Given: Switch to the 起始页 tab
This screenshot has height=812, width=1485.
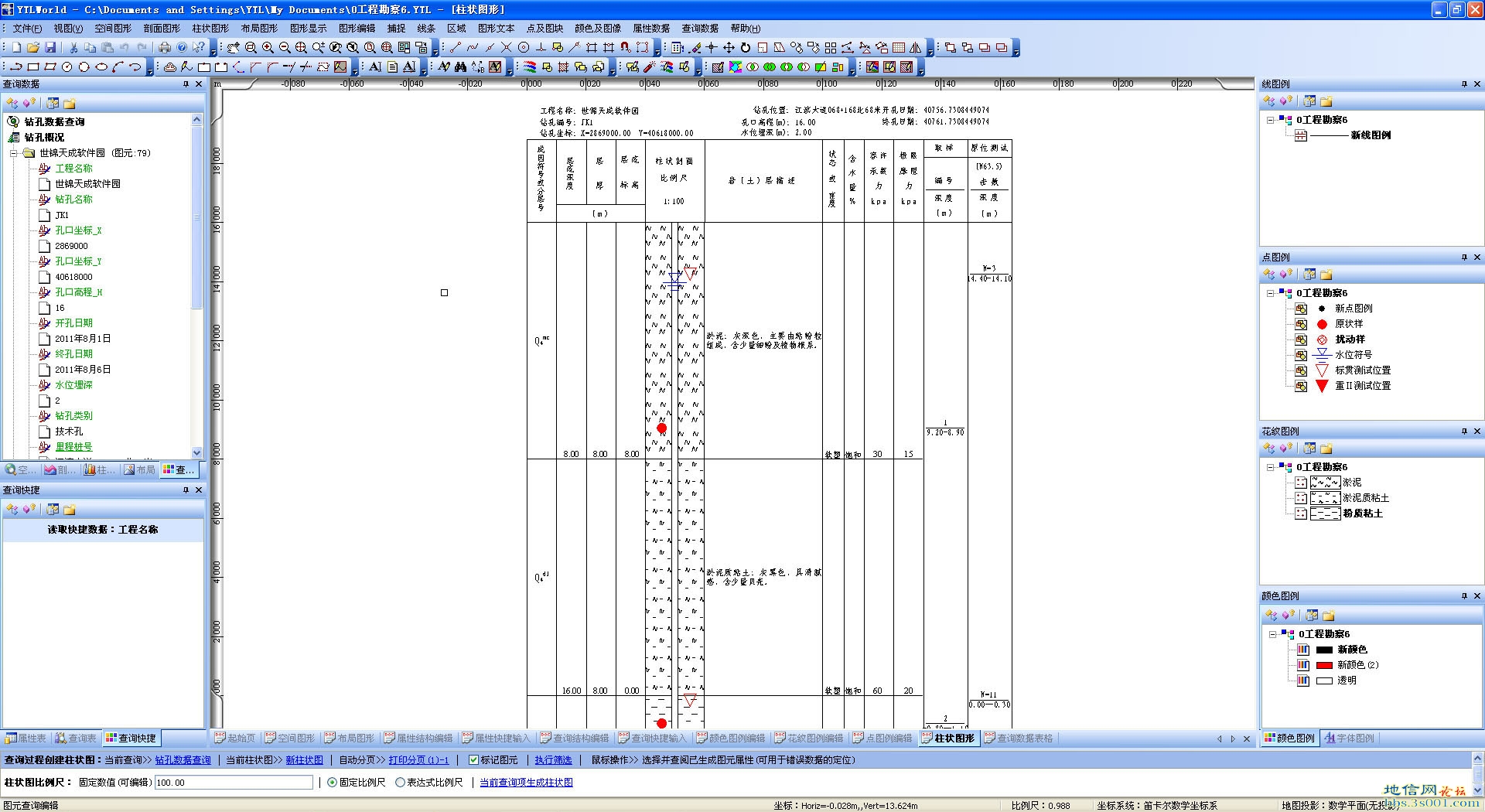Looking at the screenshot, I should pos(234,739).
